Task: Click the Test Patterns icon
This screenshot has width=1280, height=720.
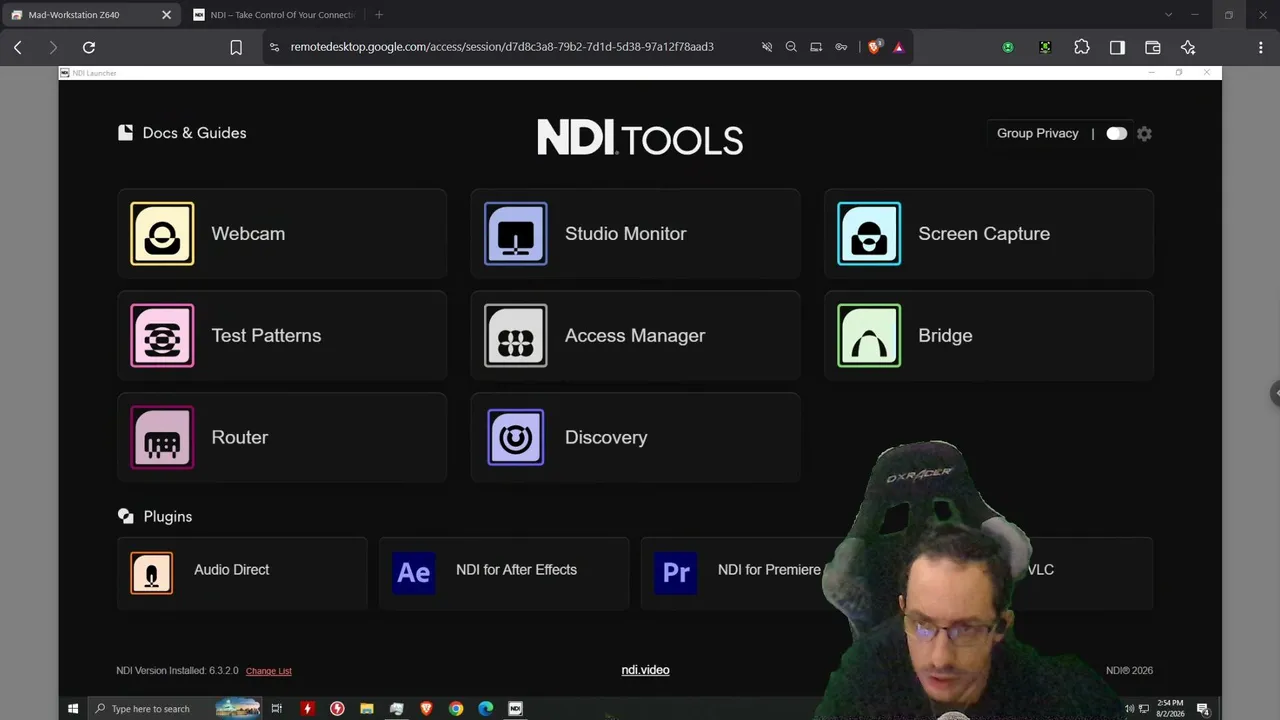Action: click(x=162, y=336)
